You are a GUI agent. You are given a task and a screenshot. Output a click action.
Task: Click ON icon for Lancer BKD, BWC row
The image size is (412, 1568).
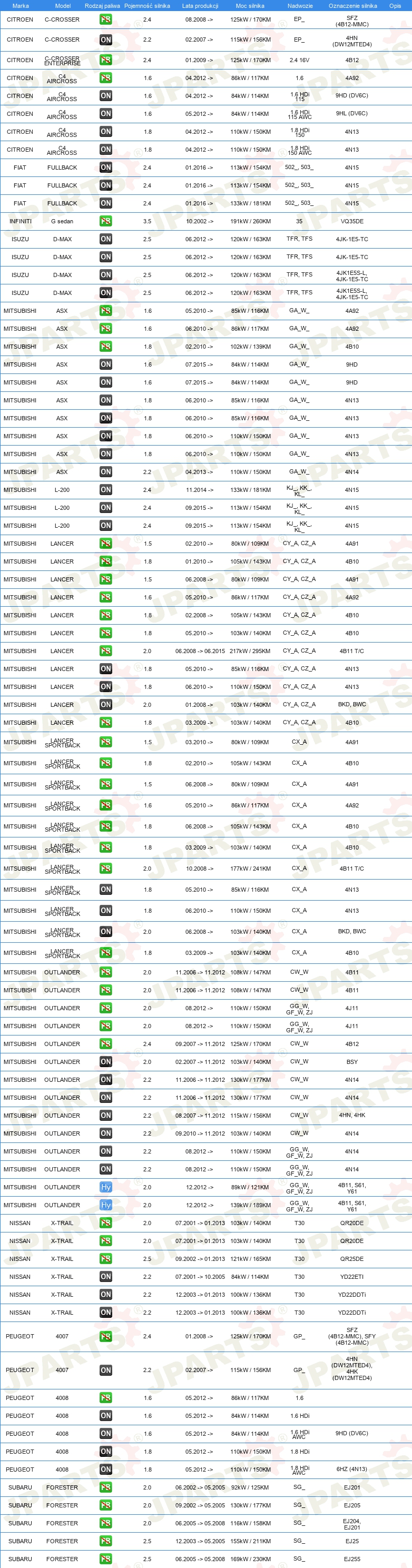click(106, 705)
